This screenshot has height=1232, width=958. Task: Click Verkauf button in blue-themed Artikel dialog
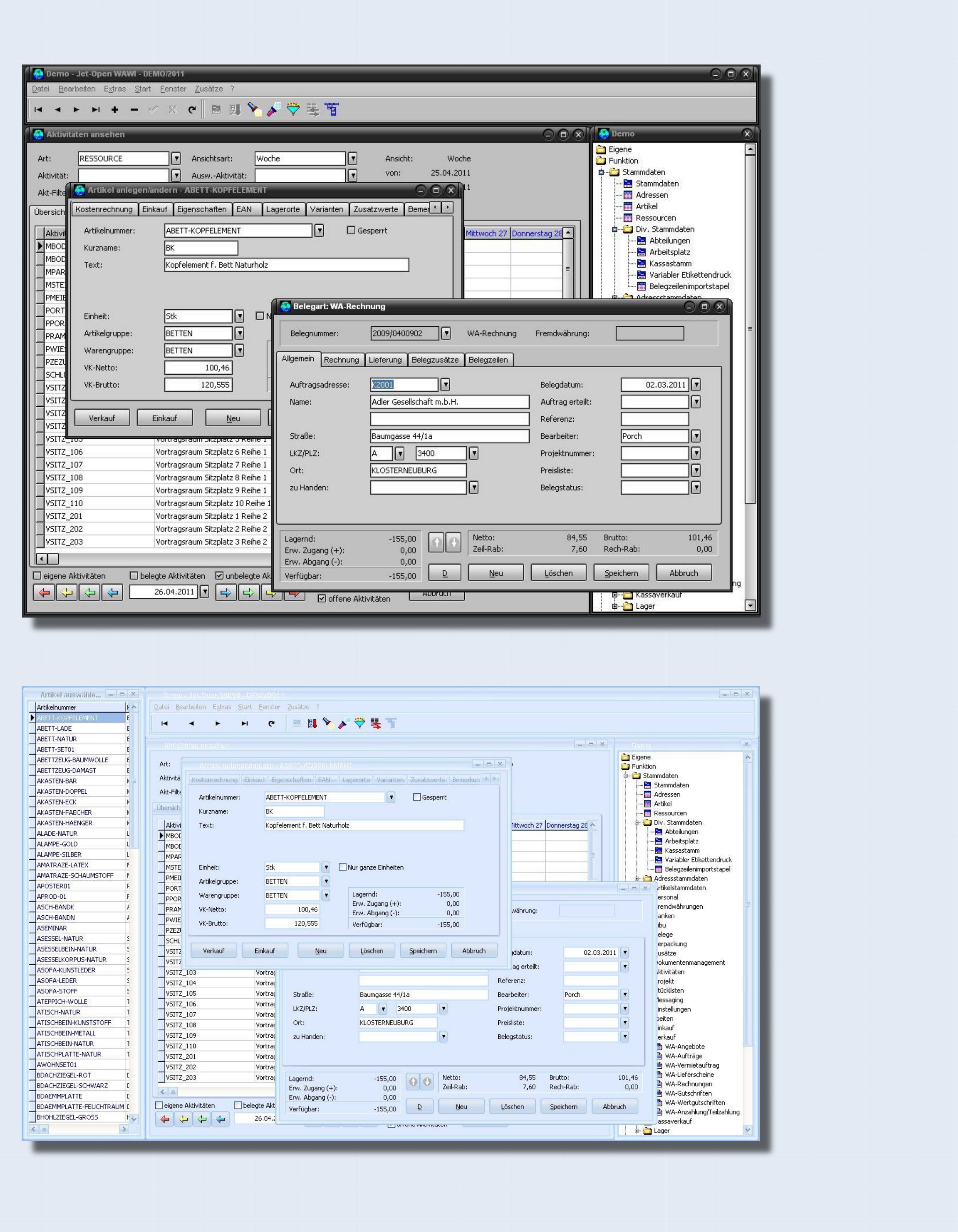point(213,950)
